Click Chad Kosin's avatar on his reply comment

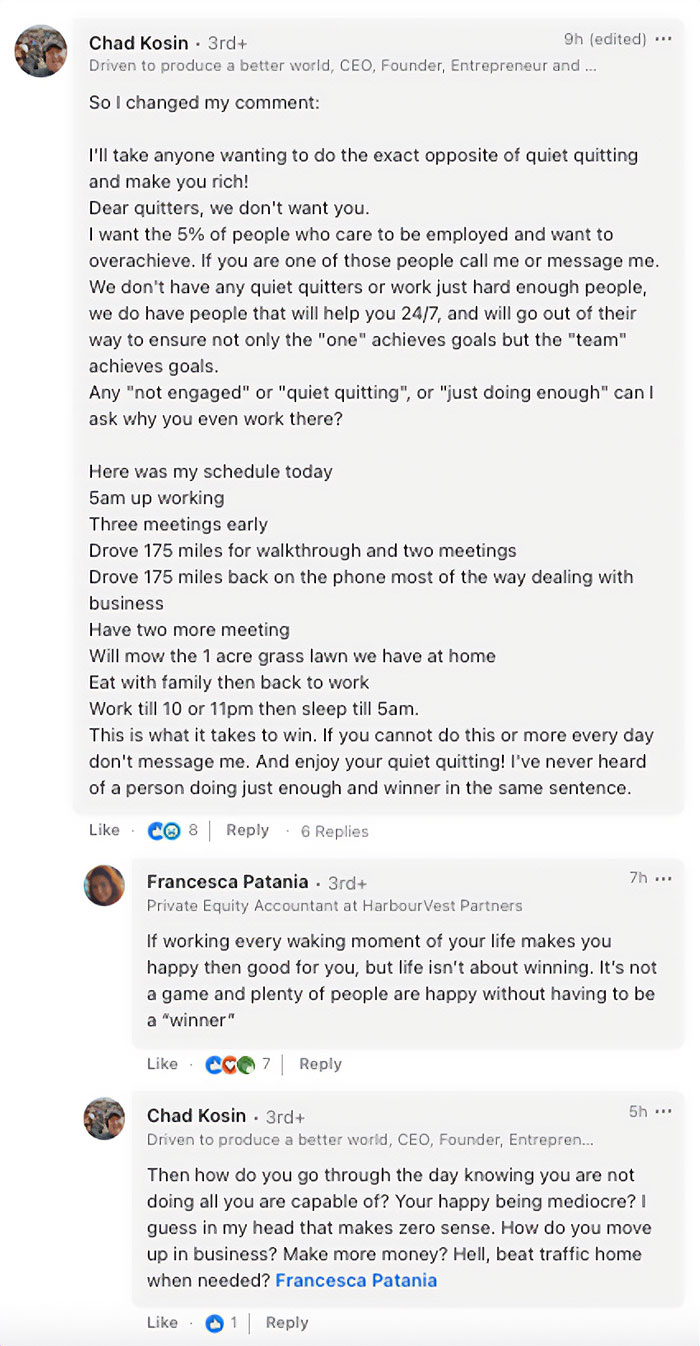click(104, 1119)
